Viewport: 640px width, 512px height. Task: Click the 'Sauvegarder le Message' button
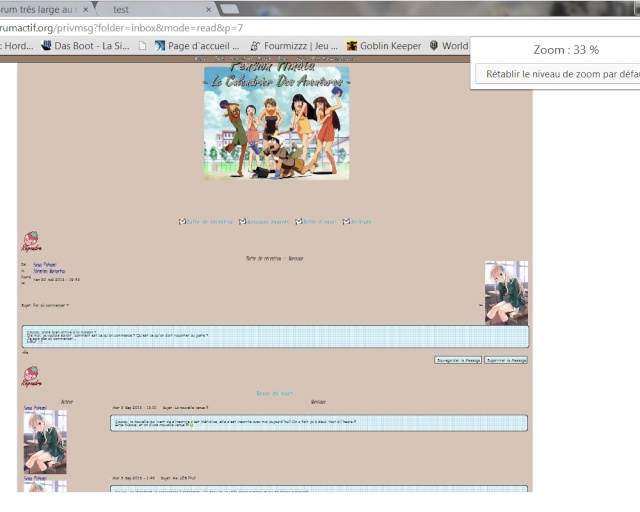(458, 360)
